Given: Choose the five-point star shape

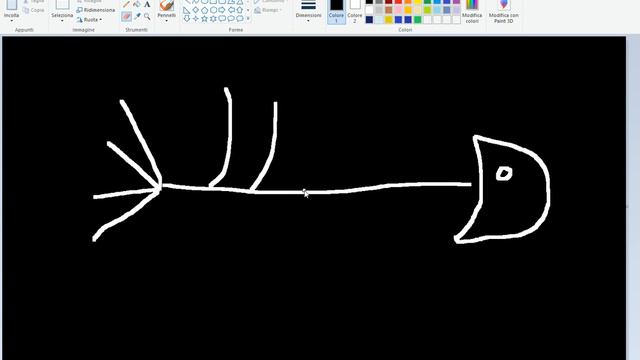Looking at the screenshot, I should pos(204,18).
